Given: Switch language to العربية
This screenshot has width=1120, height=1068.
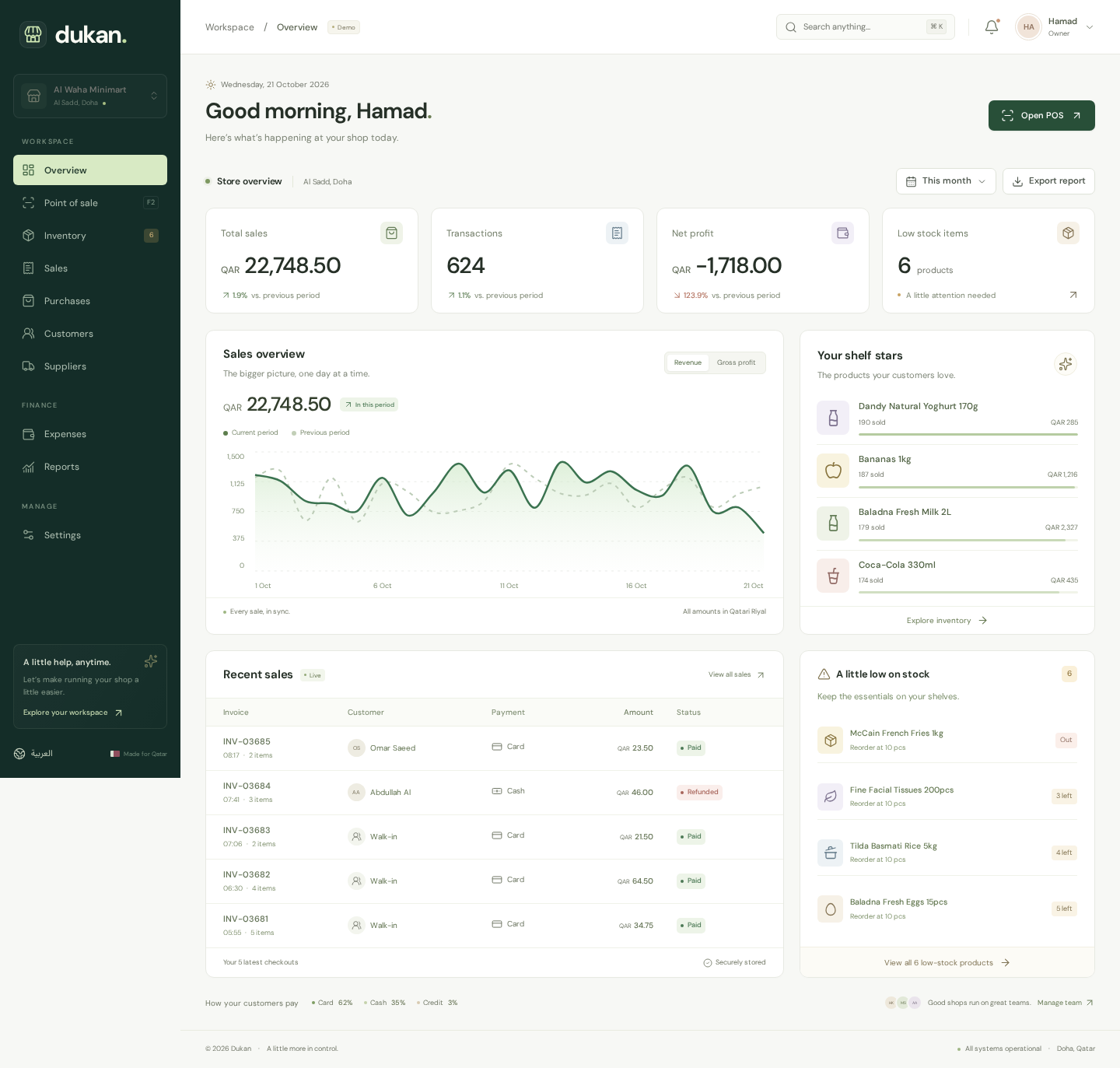Looking at the screenshot, I should [x=42, y=754].
